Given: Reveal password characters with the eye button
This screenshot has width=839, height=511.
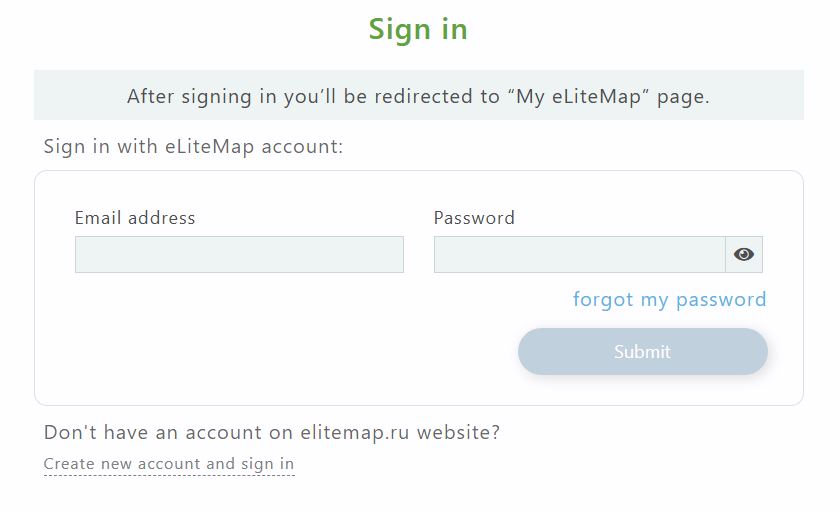Looking at the screenshot, I should [x=744, y=254].
